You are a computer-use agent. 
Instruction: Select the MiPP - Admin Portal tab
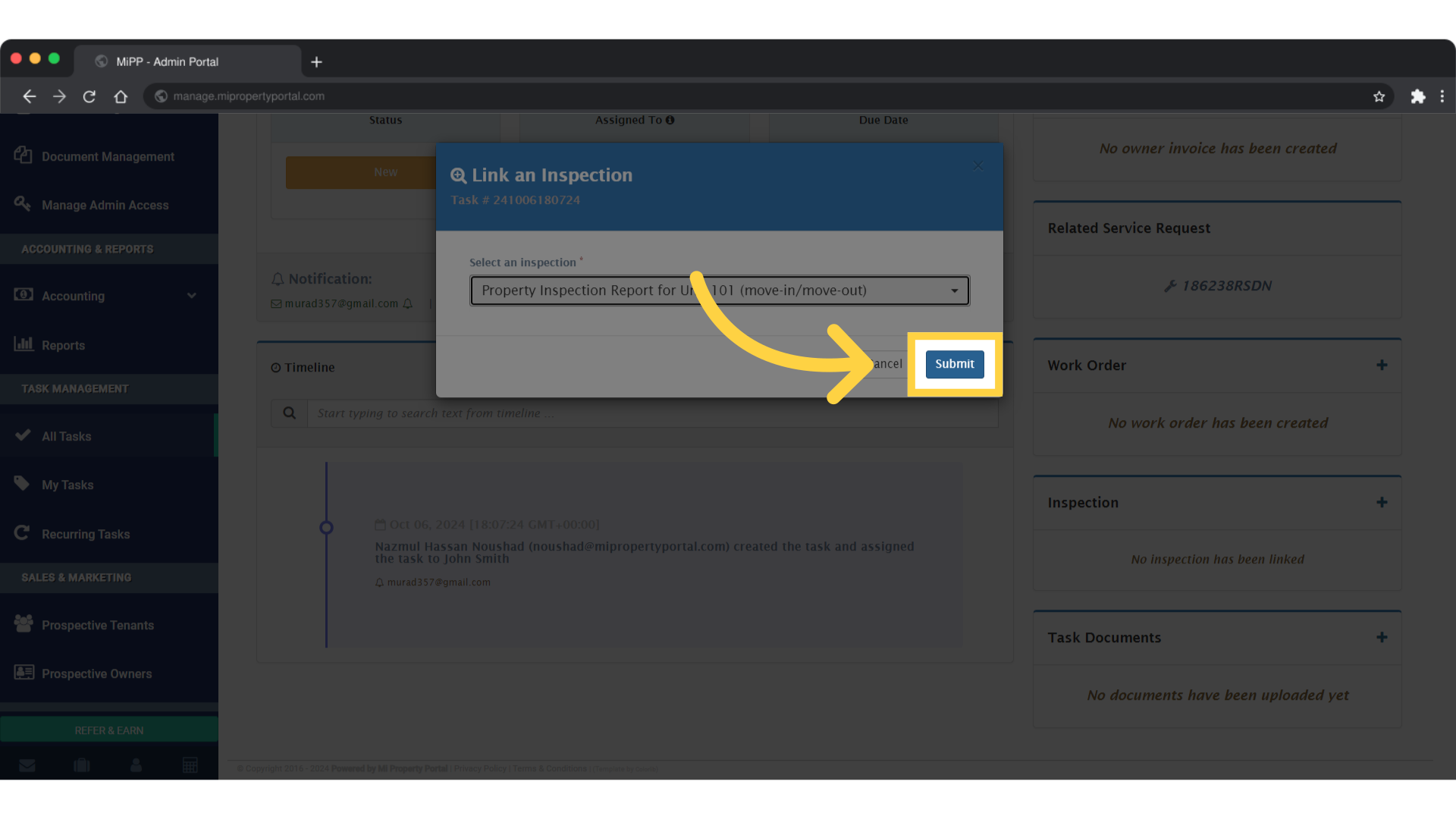(187, 61)
